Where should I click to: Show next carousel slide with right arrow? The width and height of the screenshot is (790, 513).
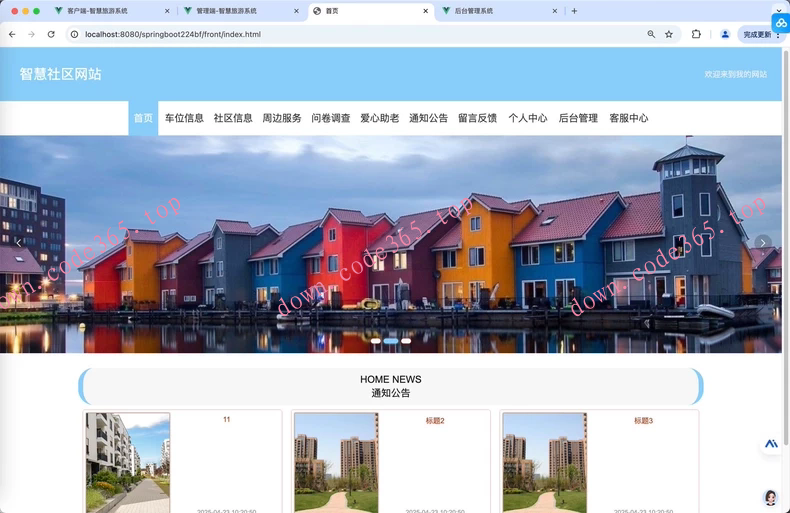click(763, 243)
